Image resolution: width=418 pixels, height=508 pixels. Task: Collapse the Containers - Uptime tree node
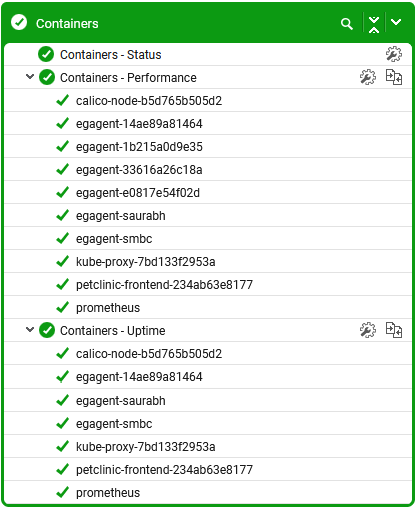tap(30, 330)
